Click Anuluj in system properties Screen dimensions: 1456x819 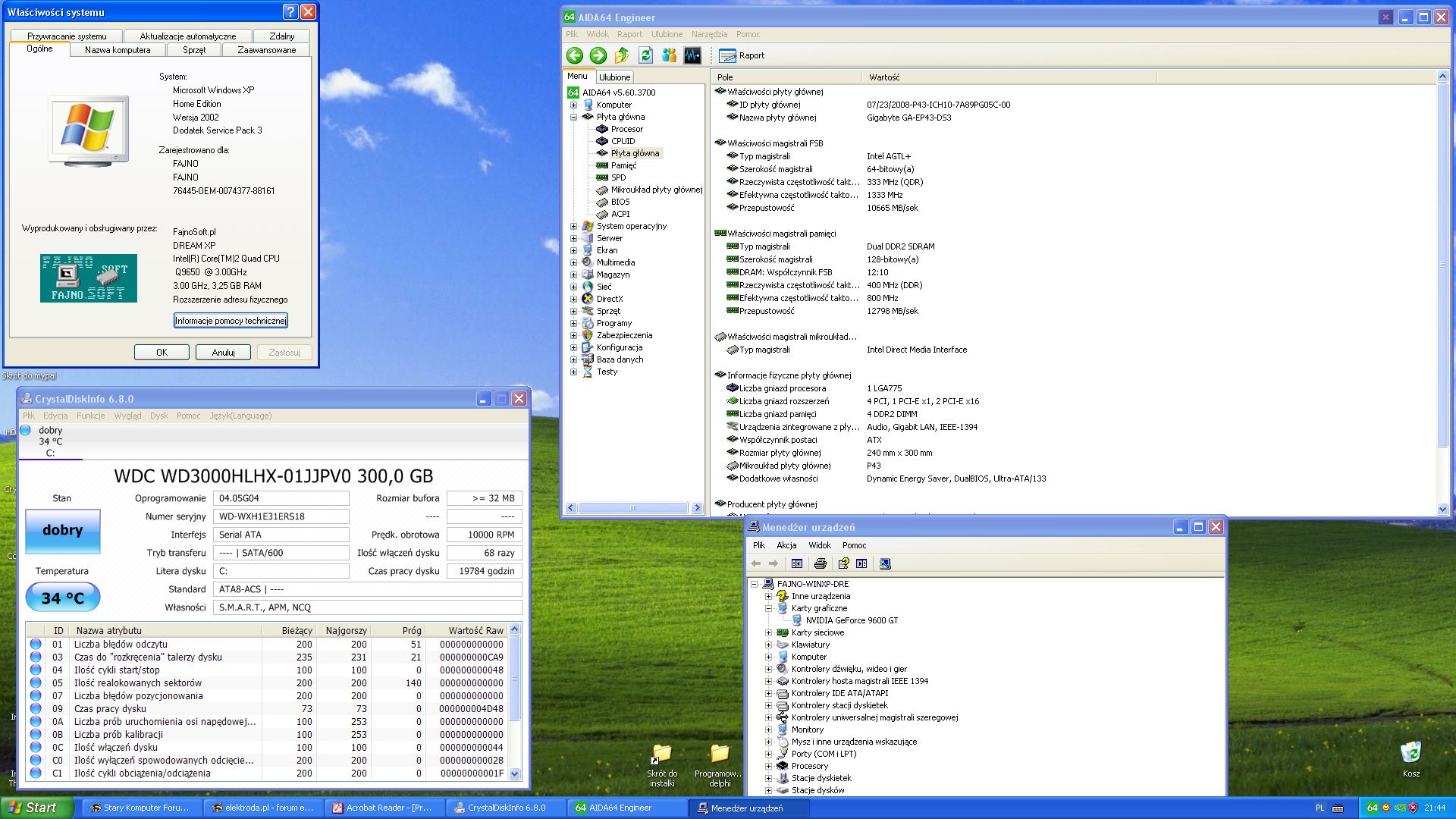click(223, 353)
